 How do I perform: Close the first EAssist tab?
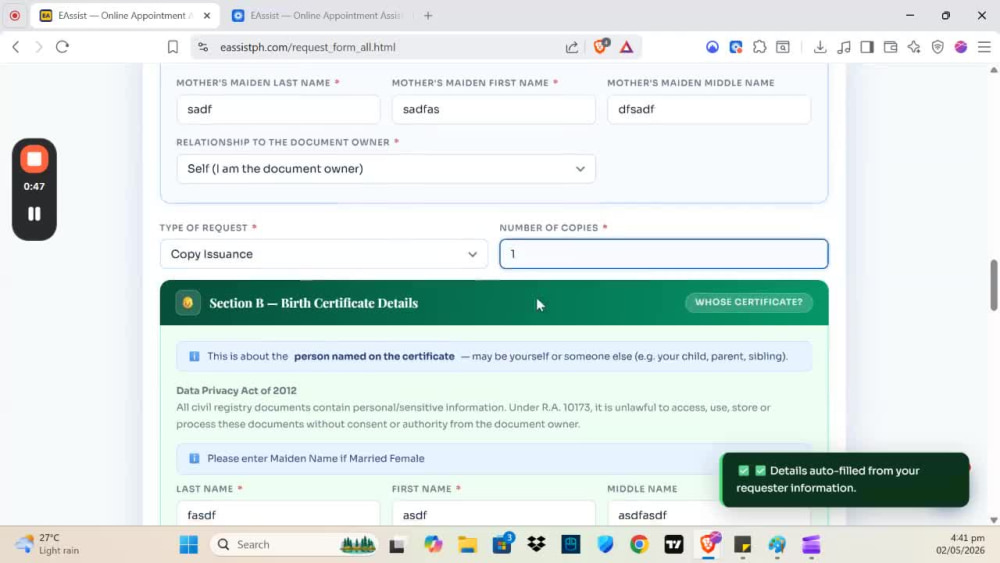pos(207,15)
